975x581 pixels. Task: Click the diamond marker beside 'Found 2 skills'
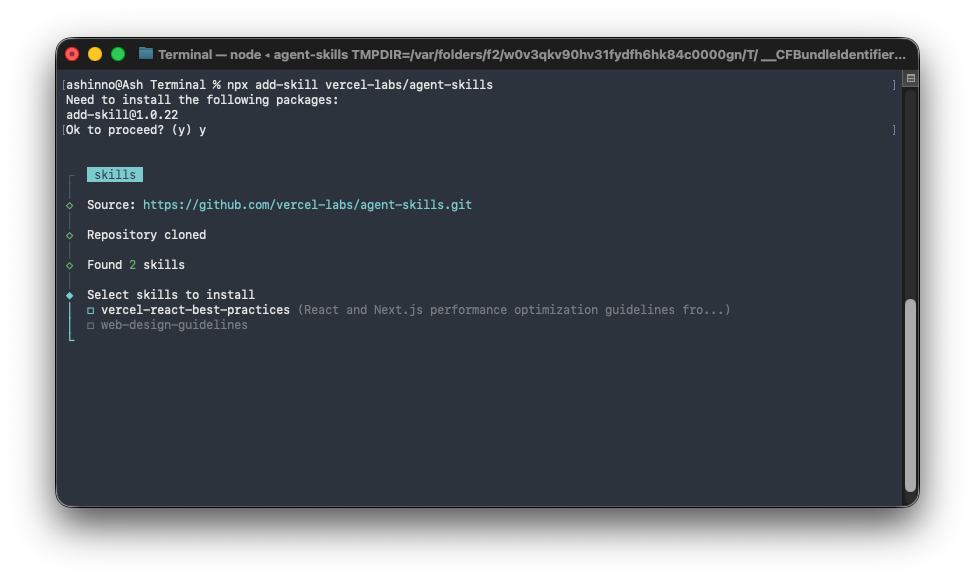pos(69,265)
